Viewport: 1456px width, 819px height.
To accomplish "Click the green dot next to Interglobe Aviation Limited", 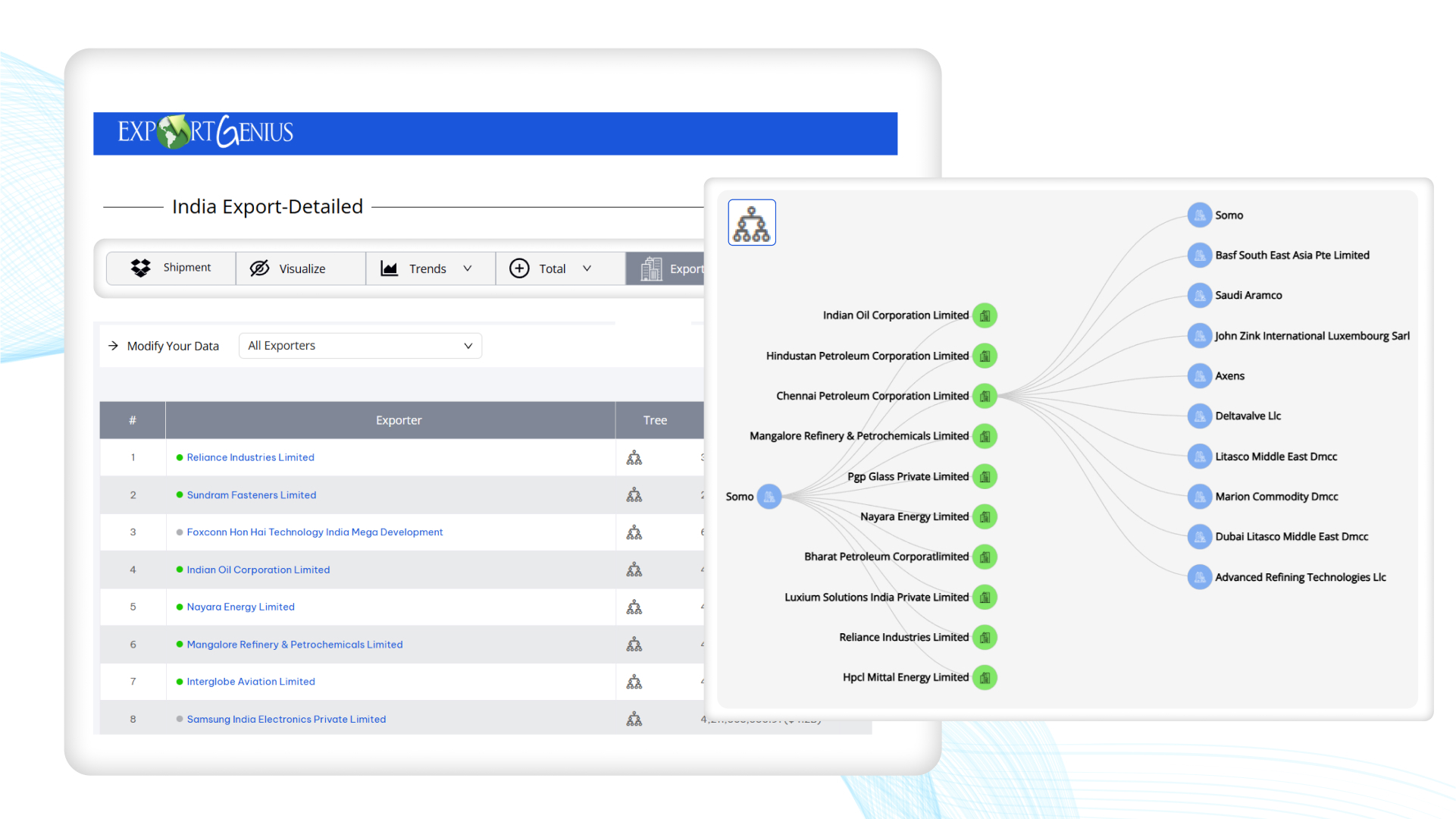I will pos(180,681).
